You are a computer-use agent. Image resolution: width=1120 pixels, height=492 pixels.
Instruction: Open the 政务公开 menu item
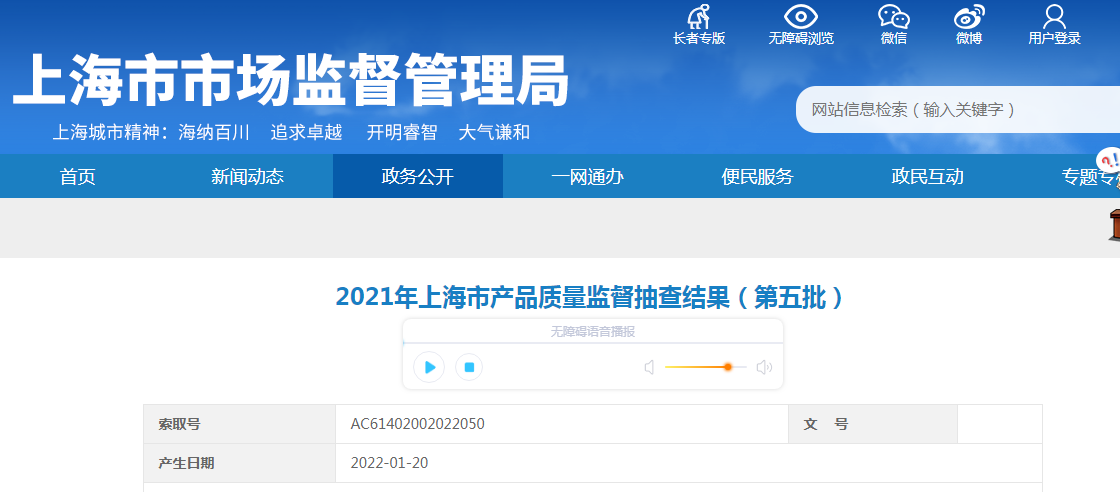(418, 176)
